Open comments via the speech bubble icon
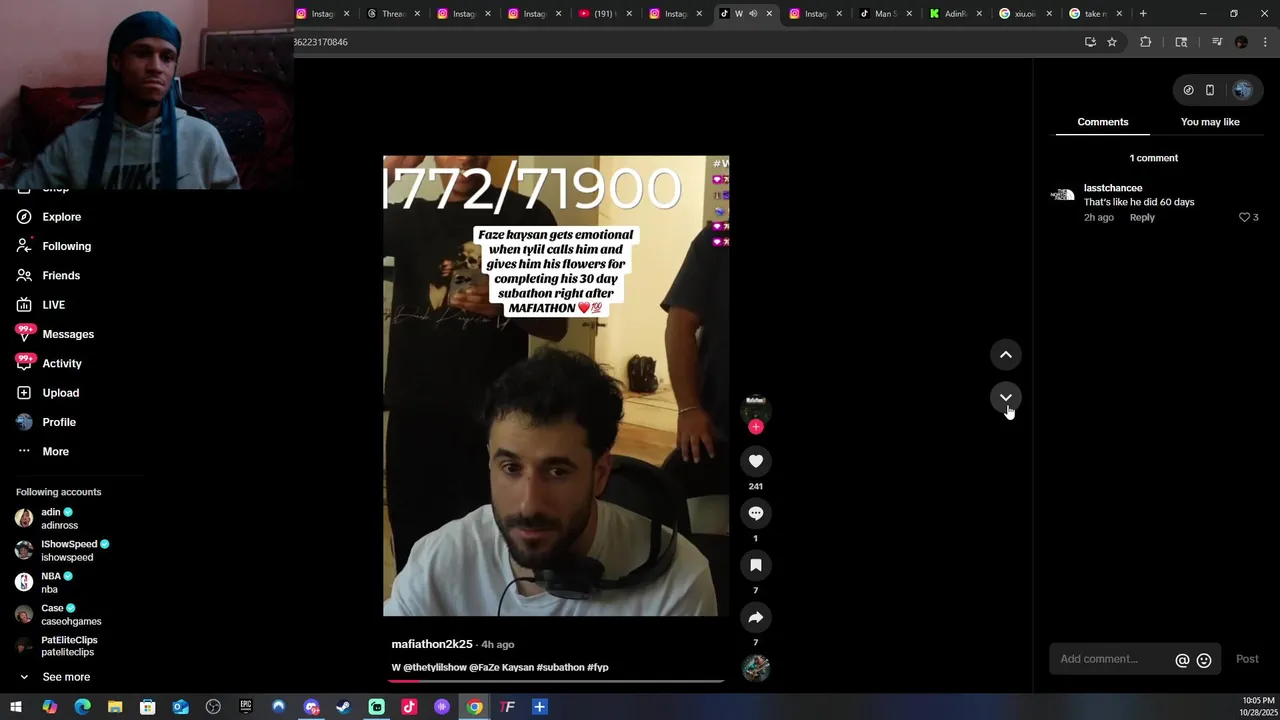 coord(756,513)
